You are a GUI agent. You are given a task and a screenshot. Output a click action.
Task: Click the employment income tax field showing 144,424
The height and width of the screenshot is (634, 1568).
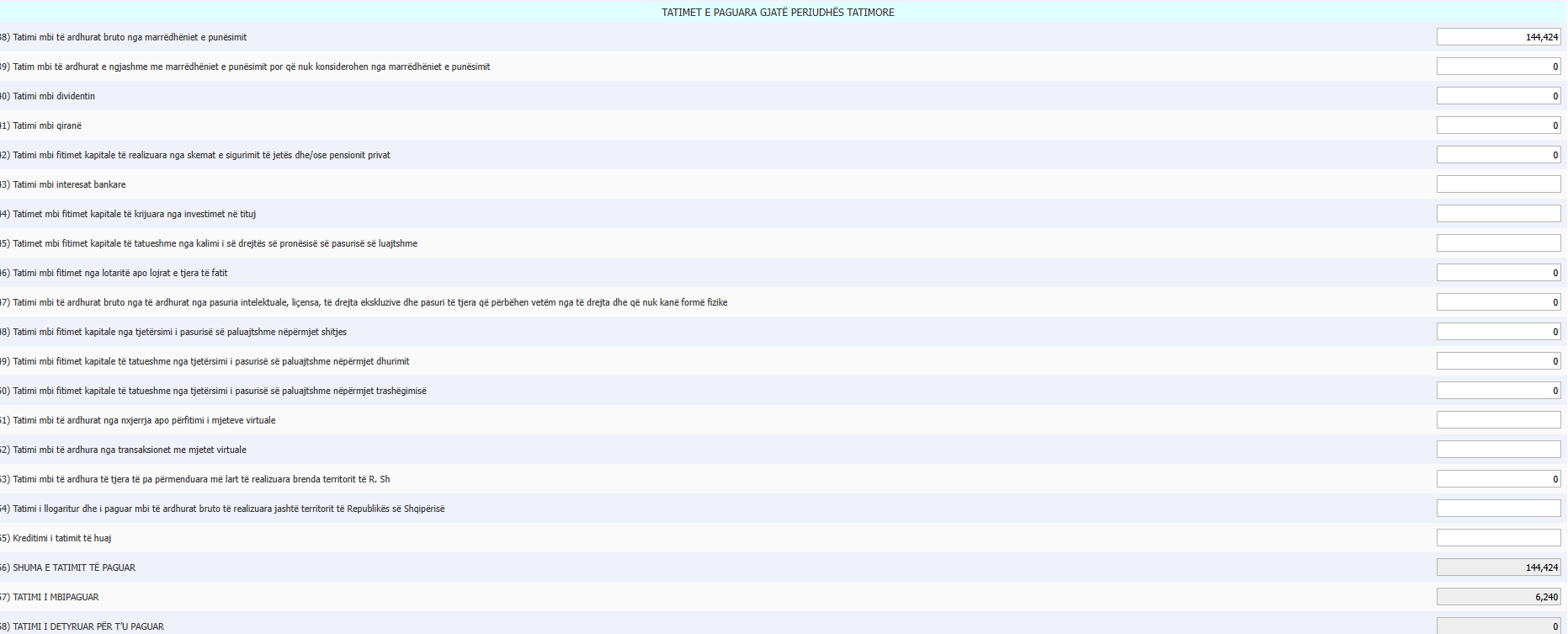[1498, 37]
